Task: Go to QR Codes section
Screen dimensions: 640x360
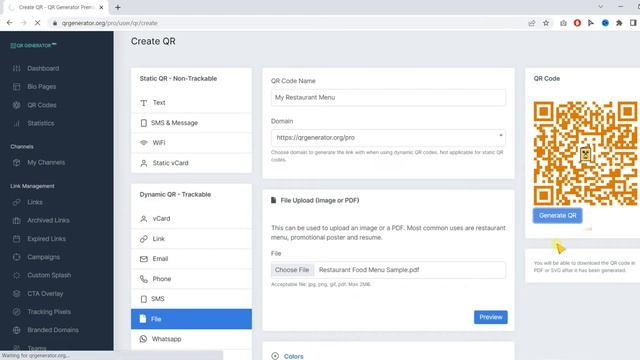Action: (x=42, y=105)
